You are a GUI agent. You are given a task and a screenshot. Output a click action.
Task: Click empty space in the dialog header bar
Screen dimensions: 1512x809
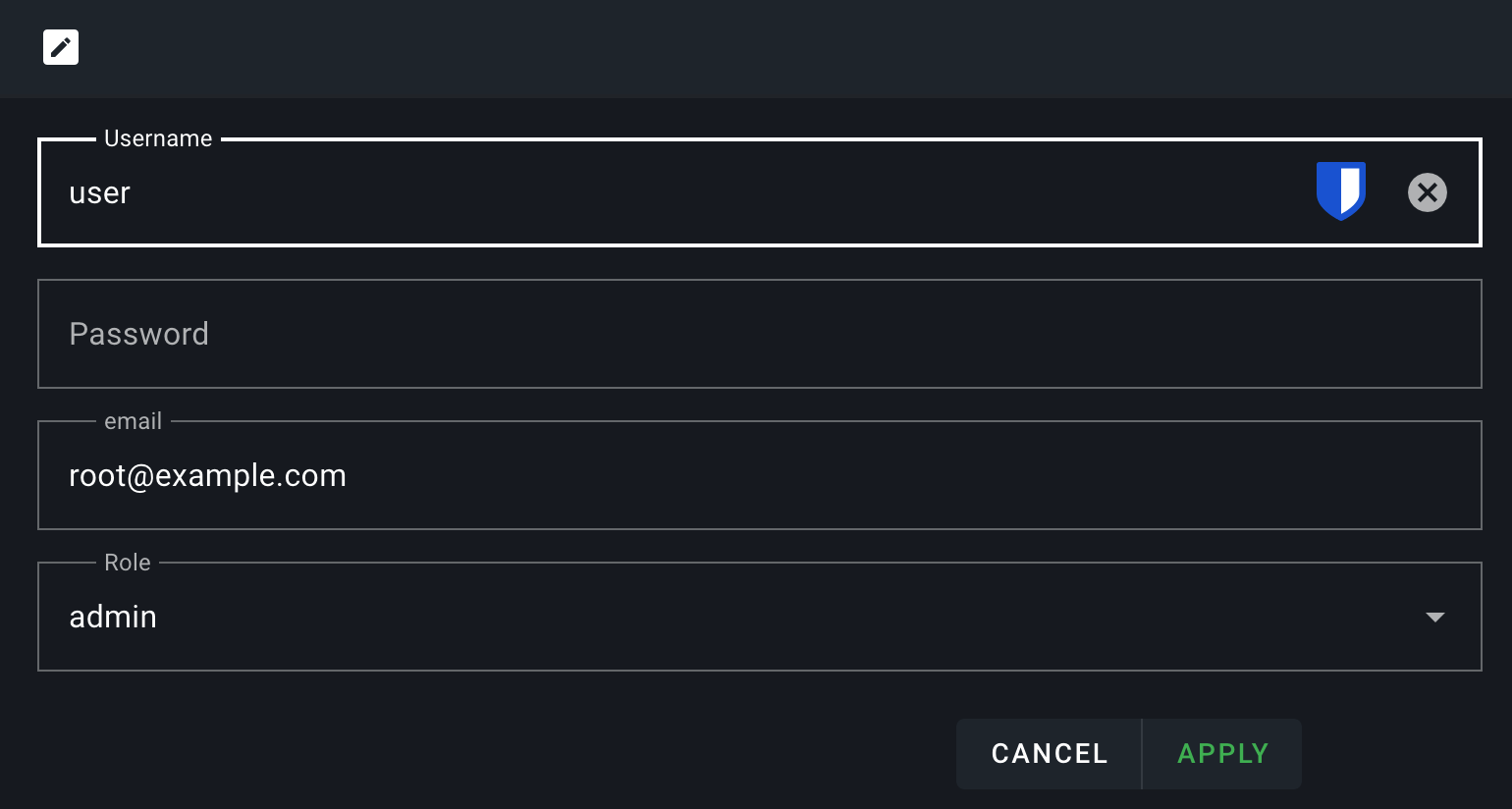pyautogui.click(x=756, y=49)
